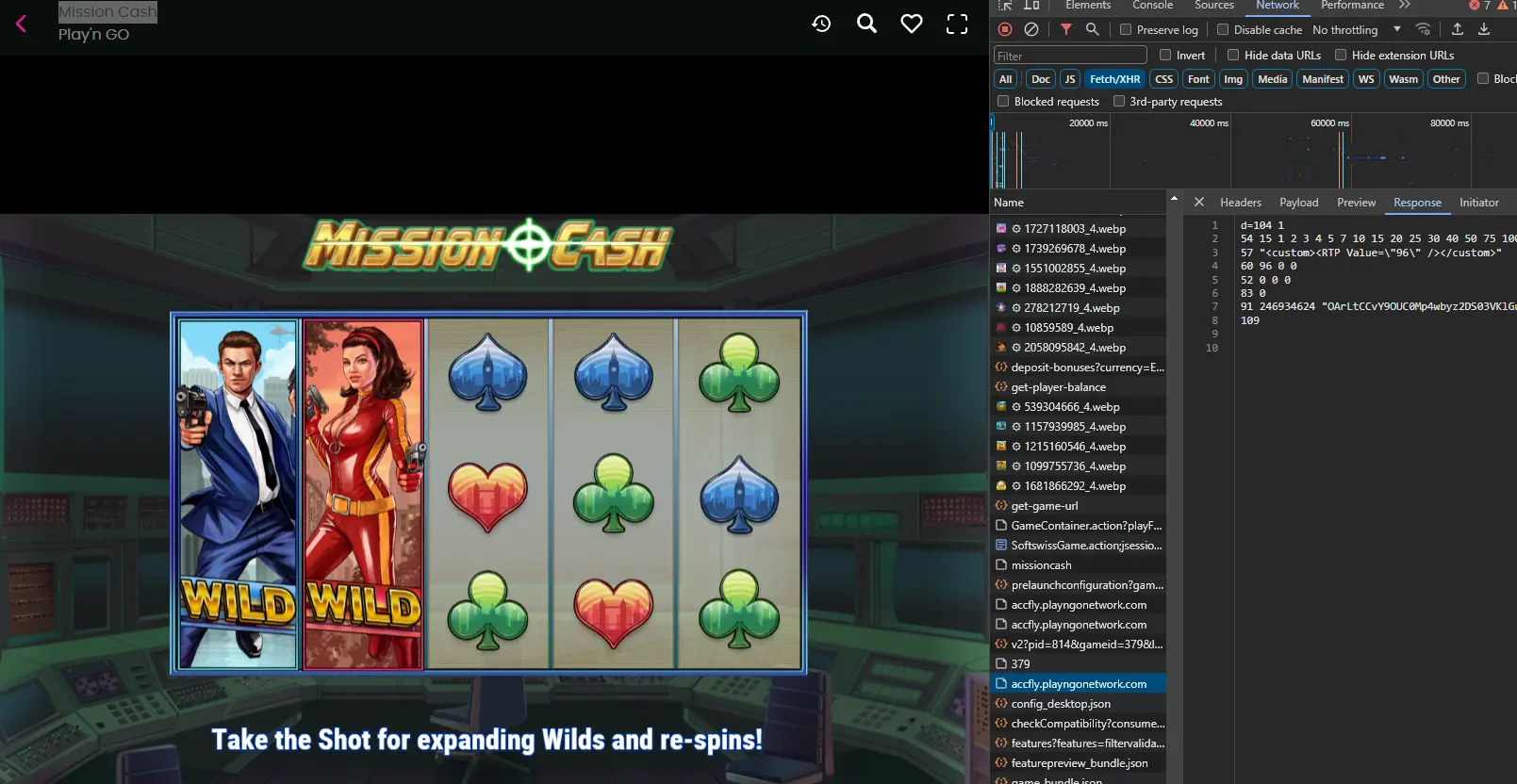Image resolution: width=1517 pixels, height=784 pixels.
Task: Clear the network log
Action: [1031, 29]
